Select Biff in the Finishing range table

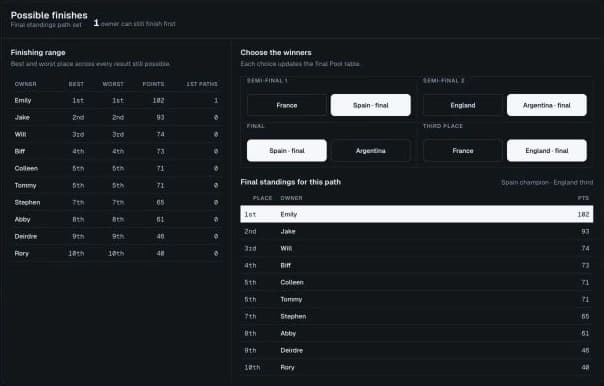pos(116,151)
